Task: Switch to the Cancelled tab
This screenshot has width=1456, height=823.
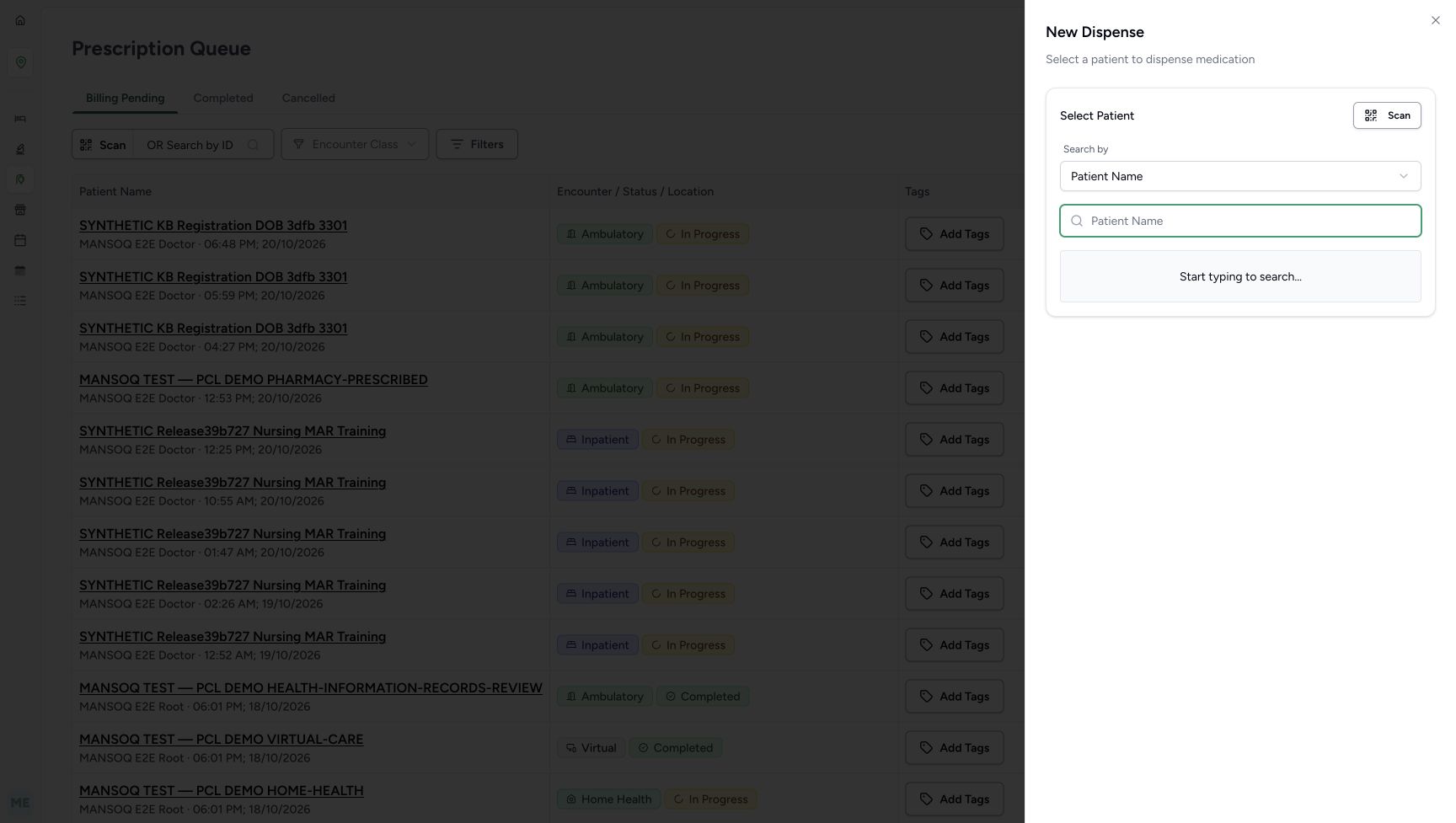Action: [x=308, y=98]
